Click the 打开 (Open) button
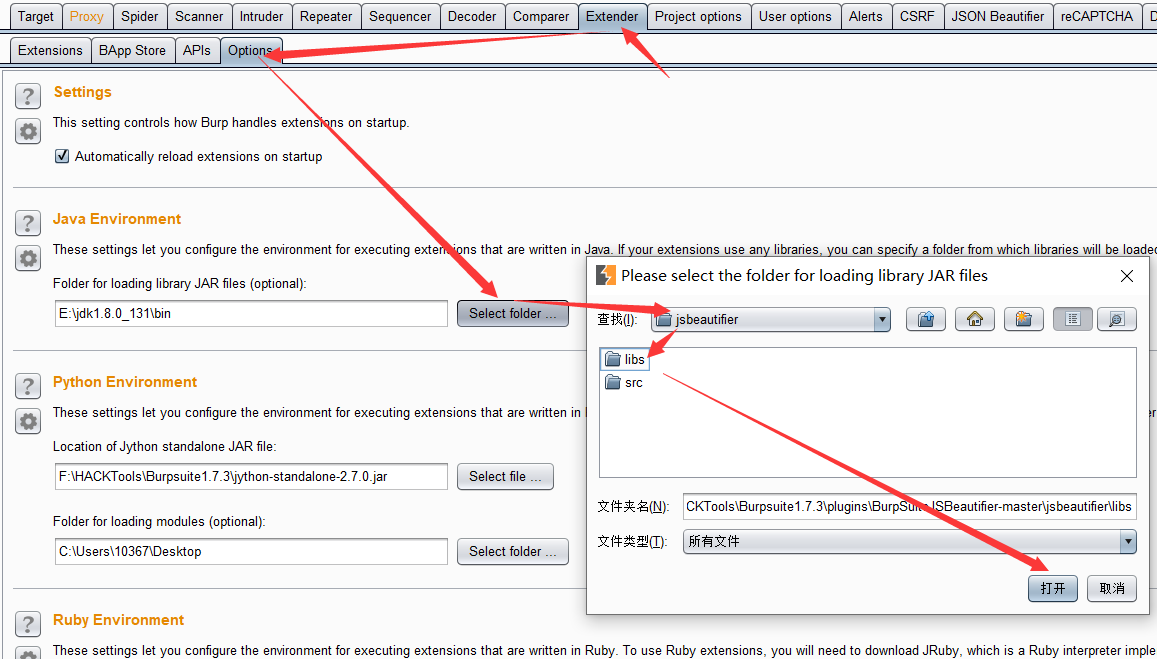 point(1052,588)
